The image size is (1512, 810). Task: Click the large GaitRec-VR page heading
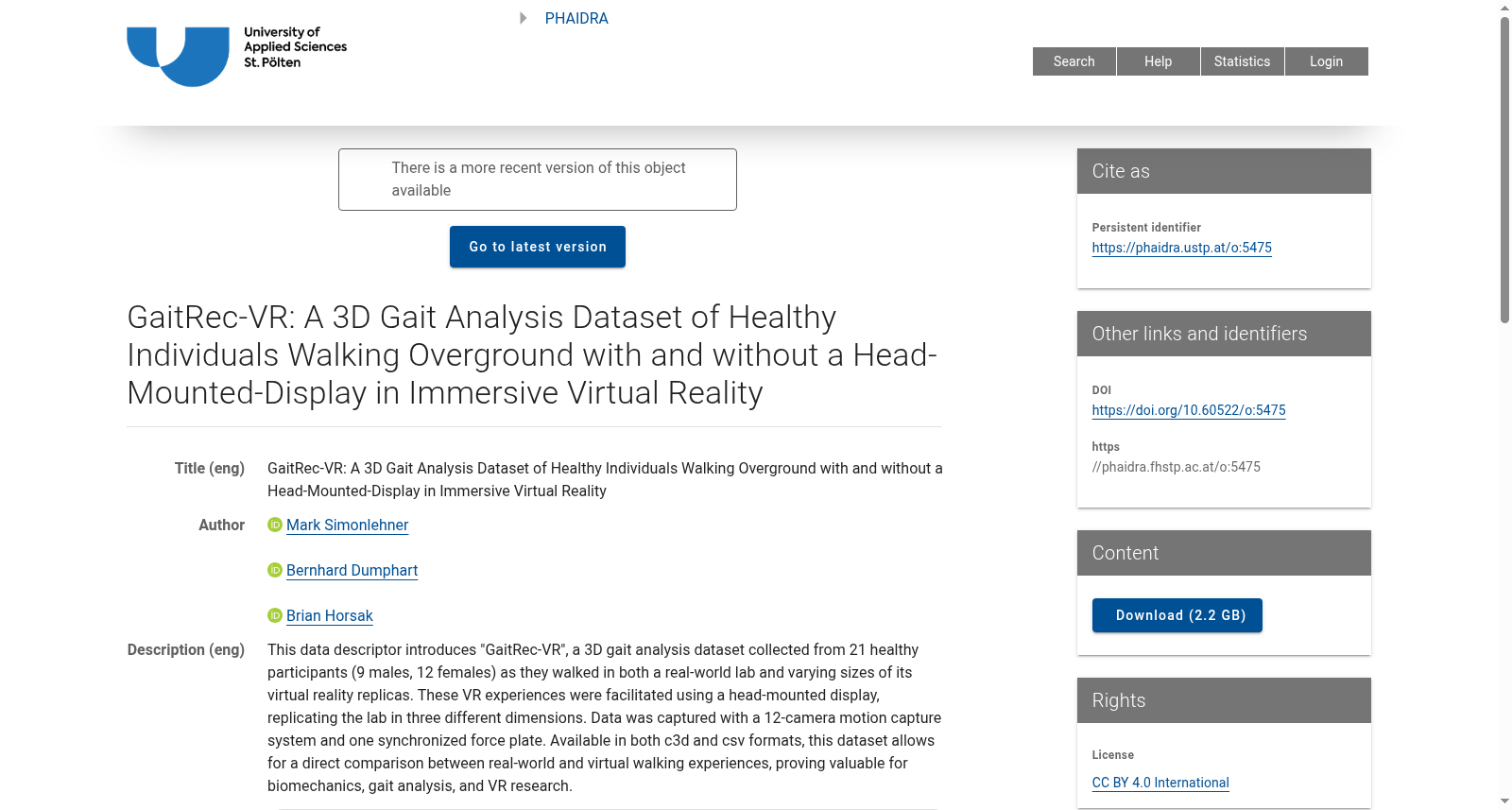532,354
